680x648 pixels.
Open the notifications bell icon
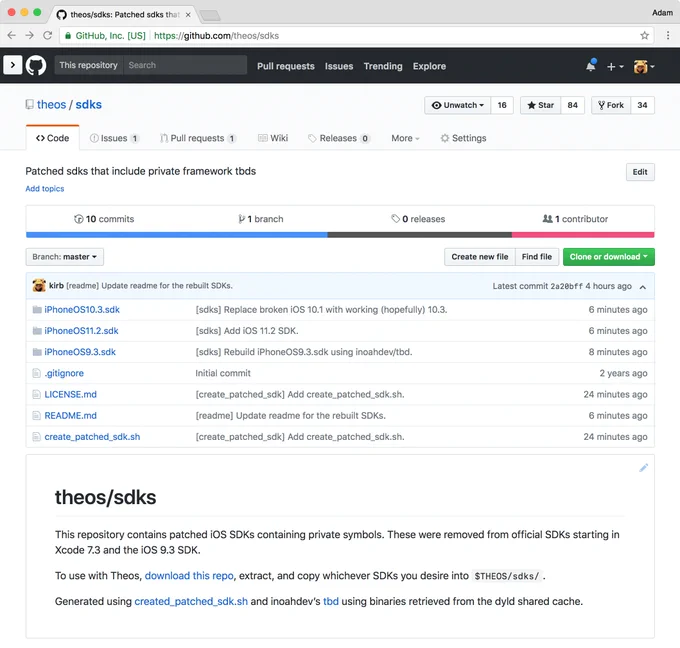591,65
